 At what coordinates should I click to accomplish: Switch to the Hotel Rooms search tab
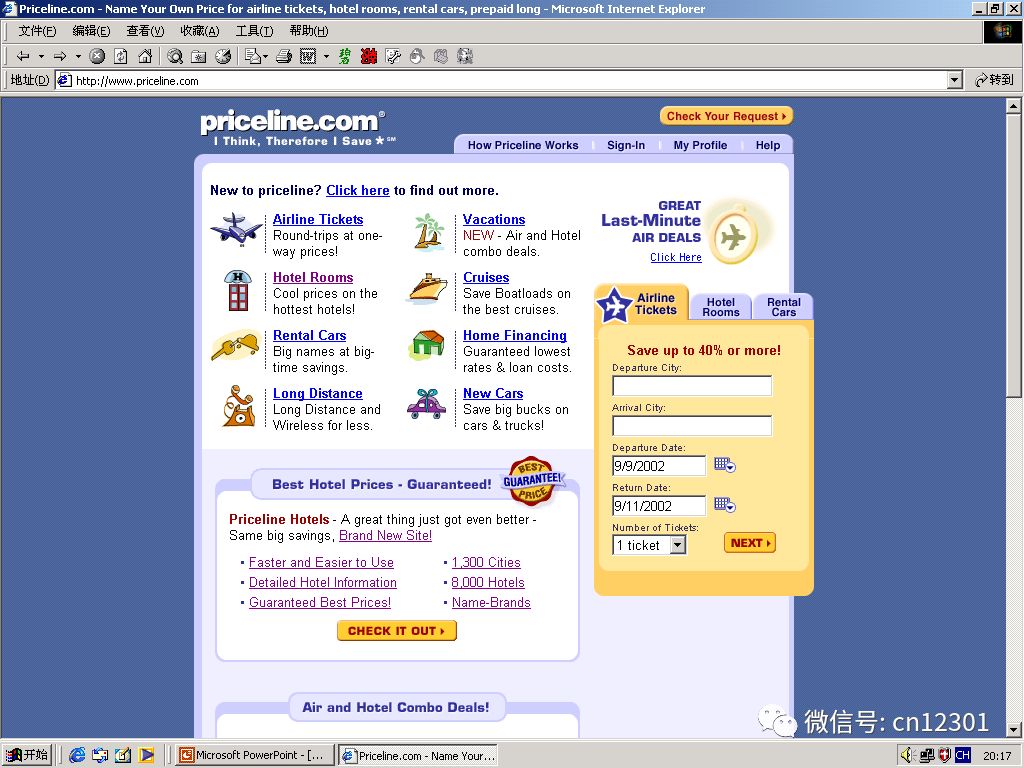point(720,307)
